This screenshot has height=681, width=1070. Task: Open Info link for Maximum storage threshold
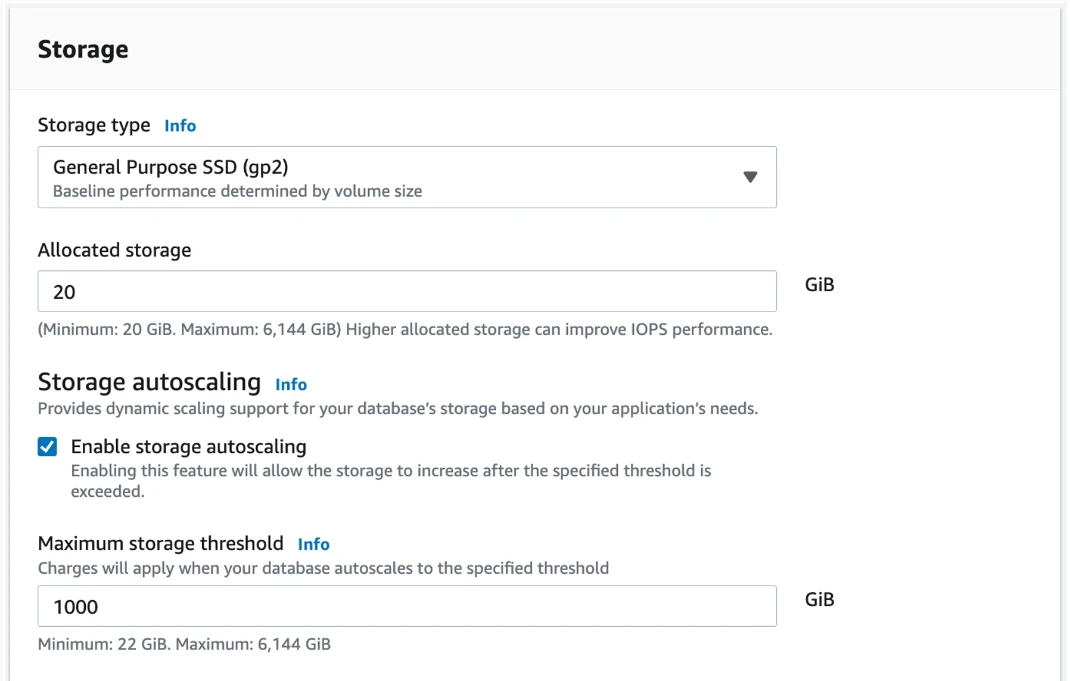tap(313, 544)
